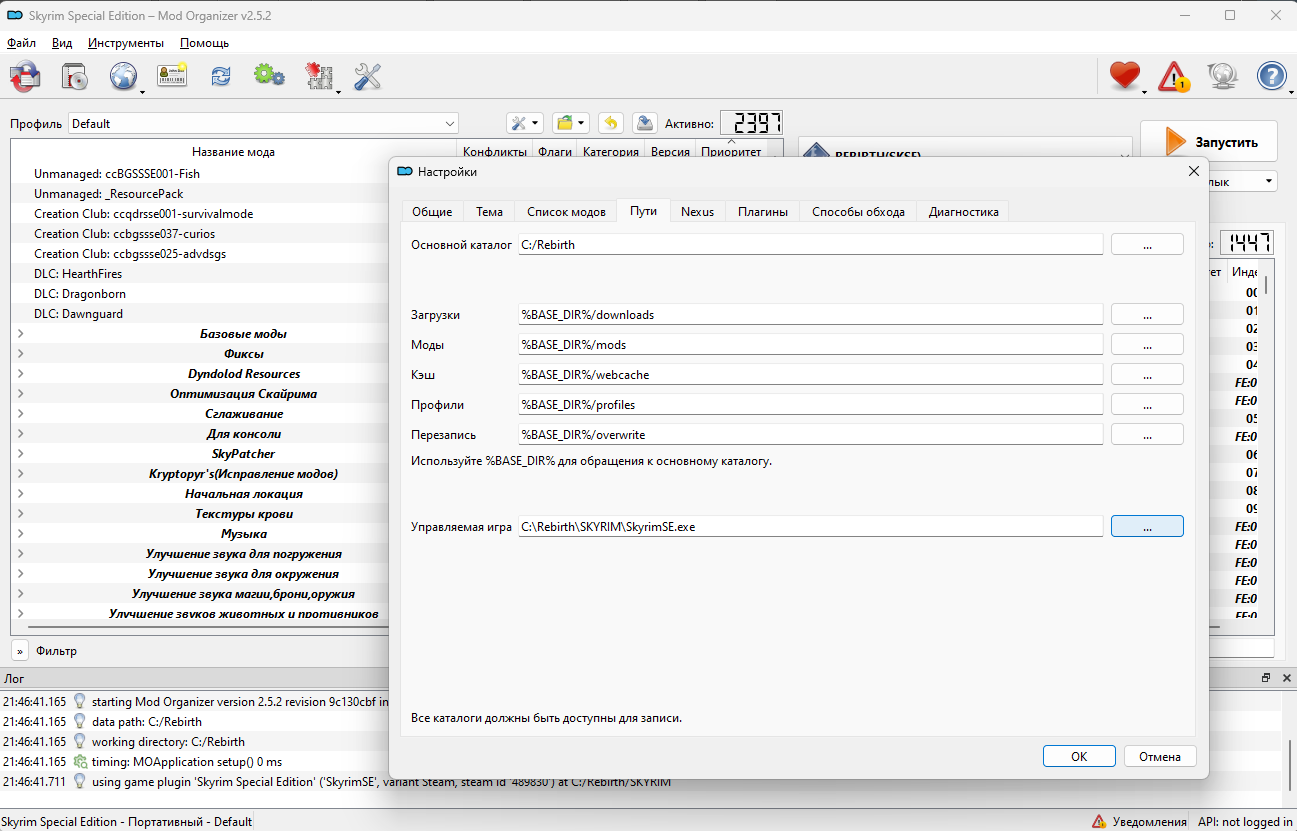Expand the Базовые моды group
The width and height of the screenshot is (1297, 831).
[x=21, y=334]
